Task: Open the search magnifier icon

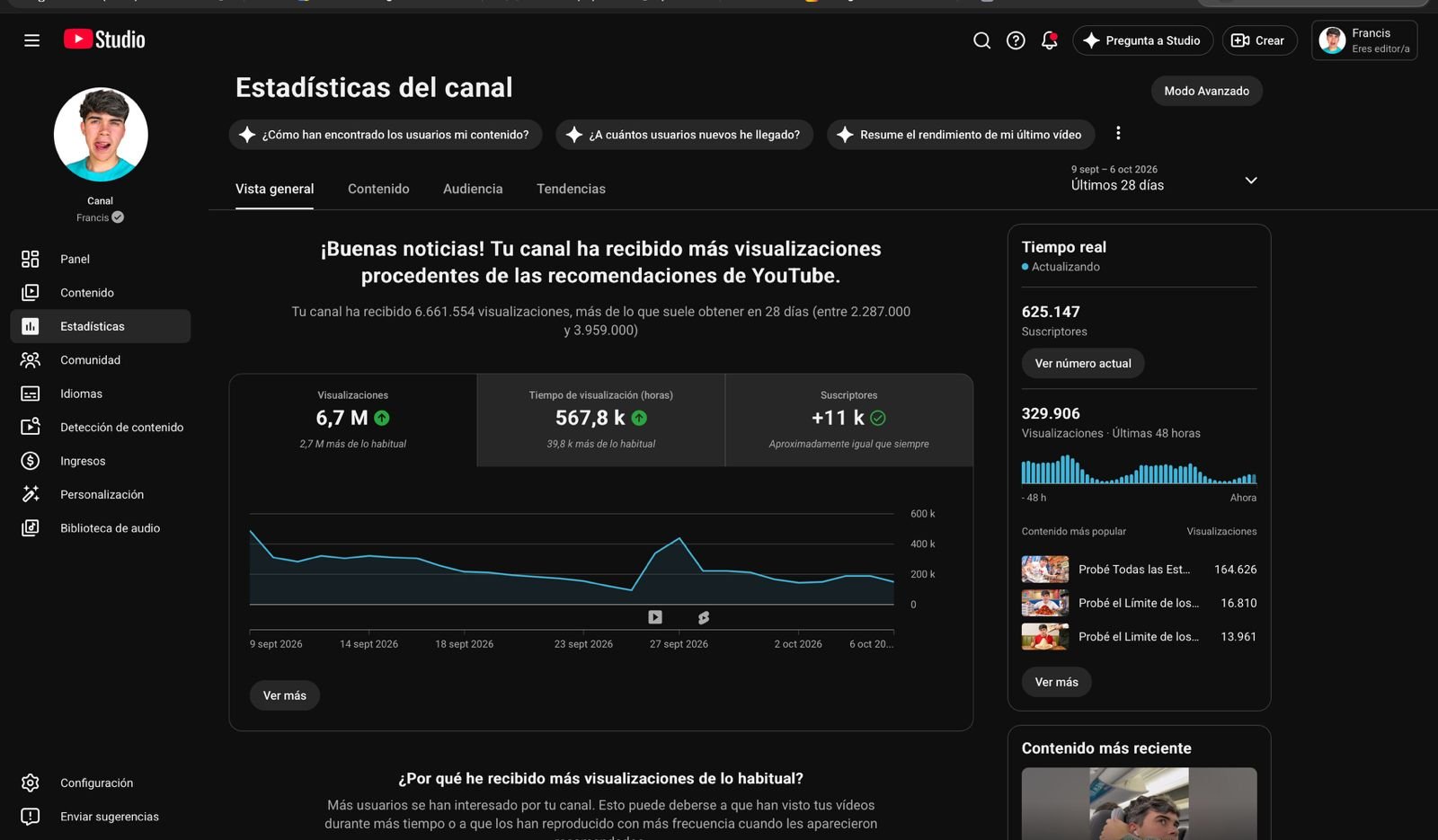Action: 981,40
